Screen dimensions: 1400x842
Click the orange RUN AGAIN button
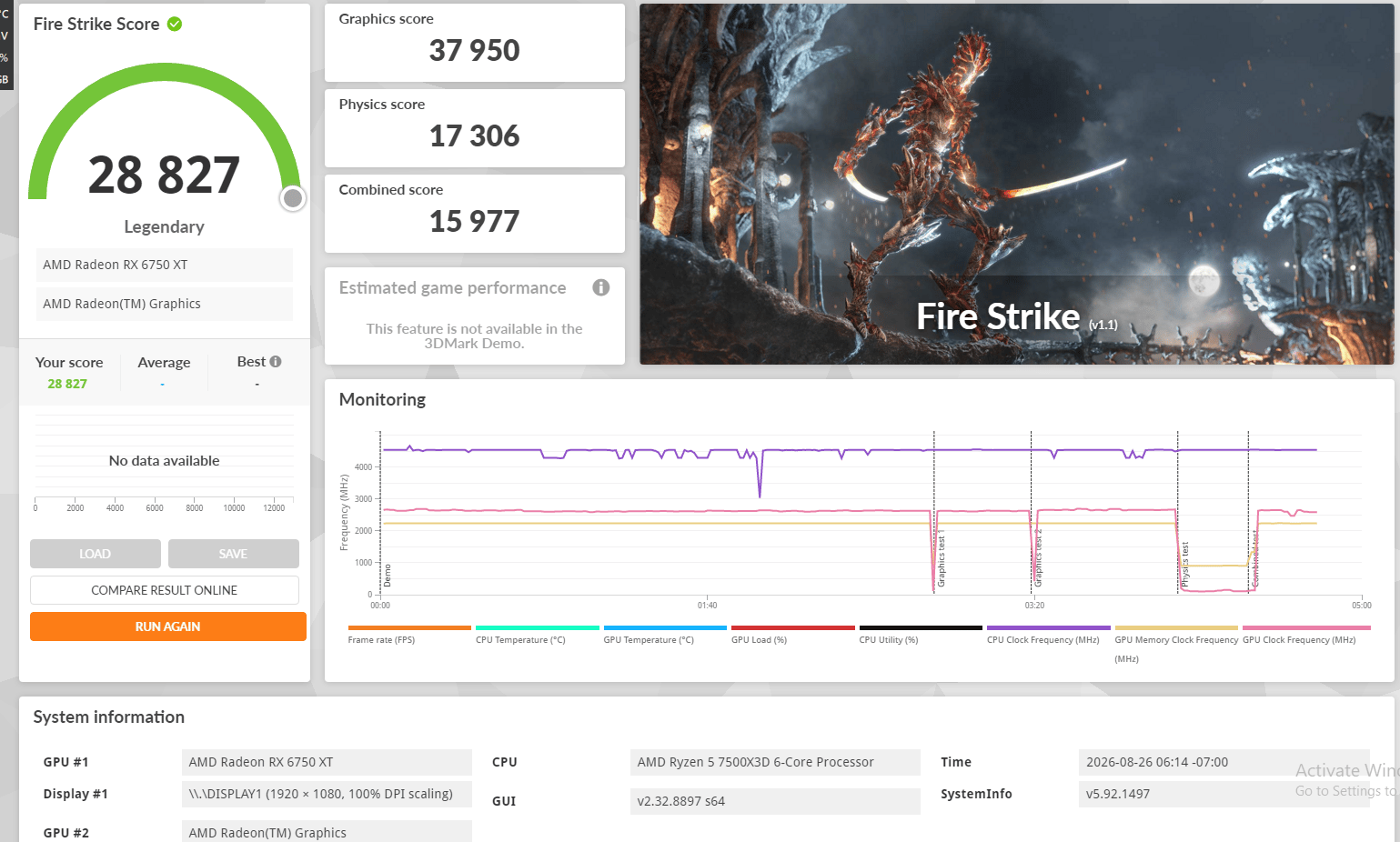click(168, 626)
